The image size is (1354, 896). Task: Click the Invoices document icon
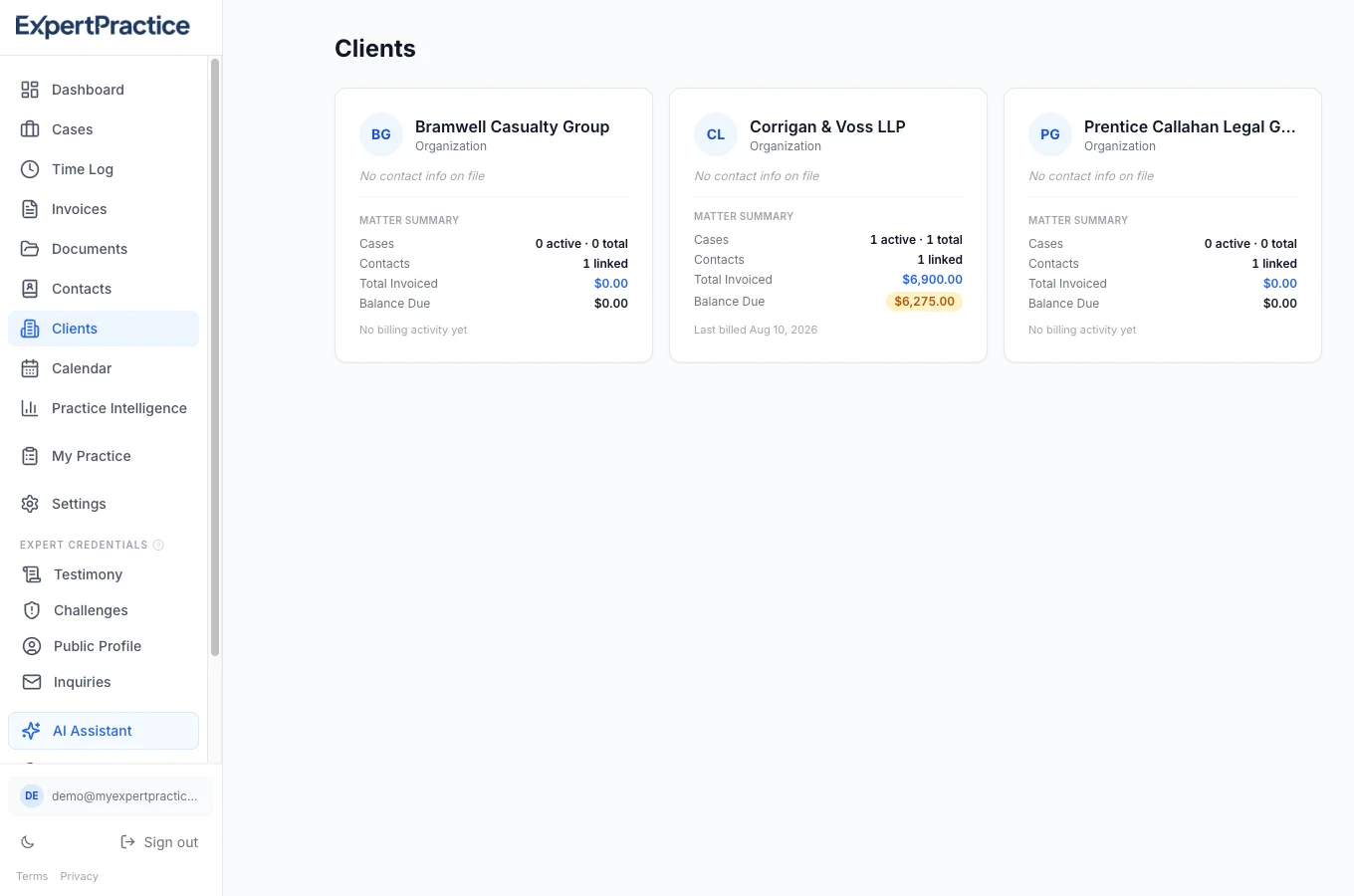pyautogui.click(x=30, y=209)
